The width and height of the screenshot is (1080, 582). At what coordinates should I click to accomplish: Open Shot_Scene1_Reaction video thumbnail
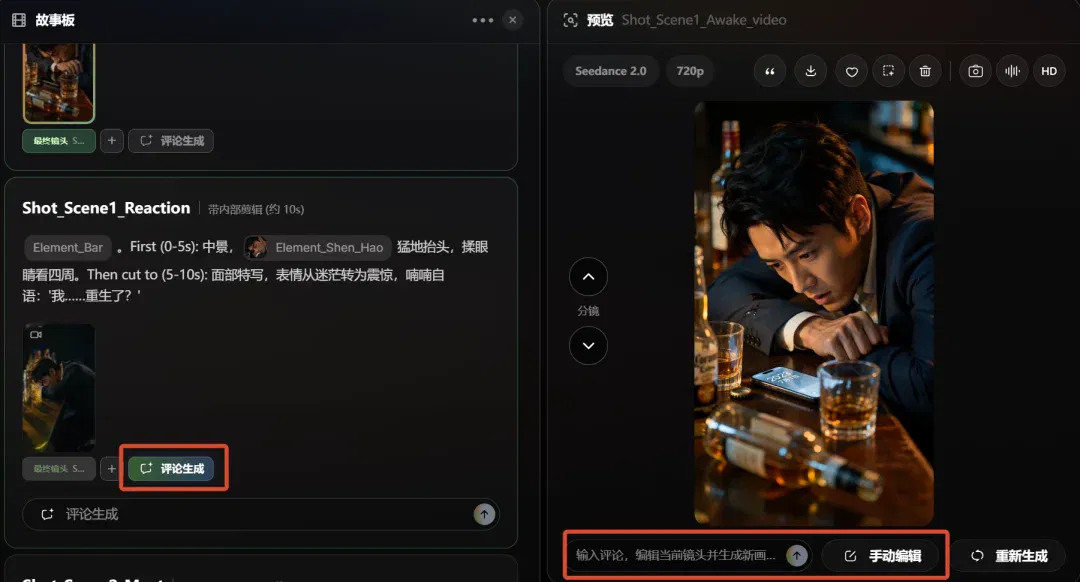coord(59,388)
